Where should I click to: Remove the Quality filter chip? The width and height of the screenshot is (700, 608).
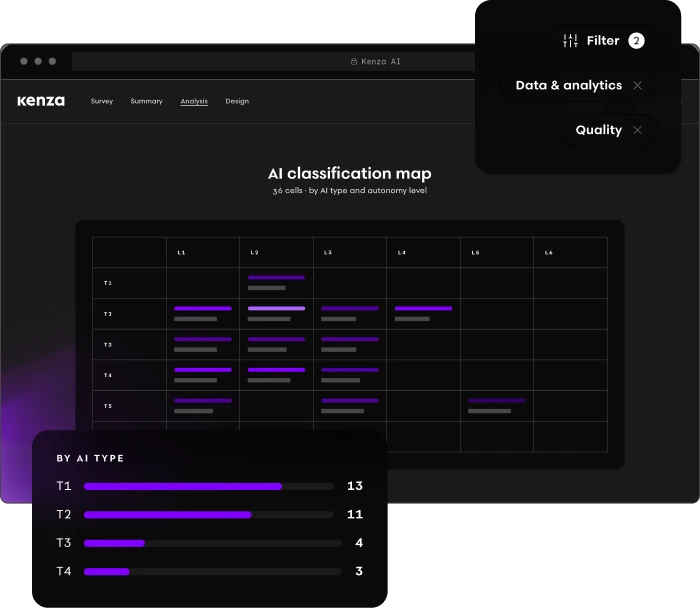[x=638, y=130]
